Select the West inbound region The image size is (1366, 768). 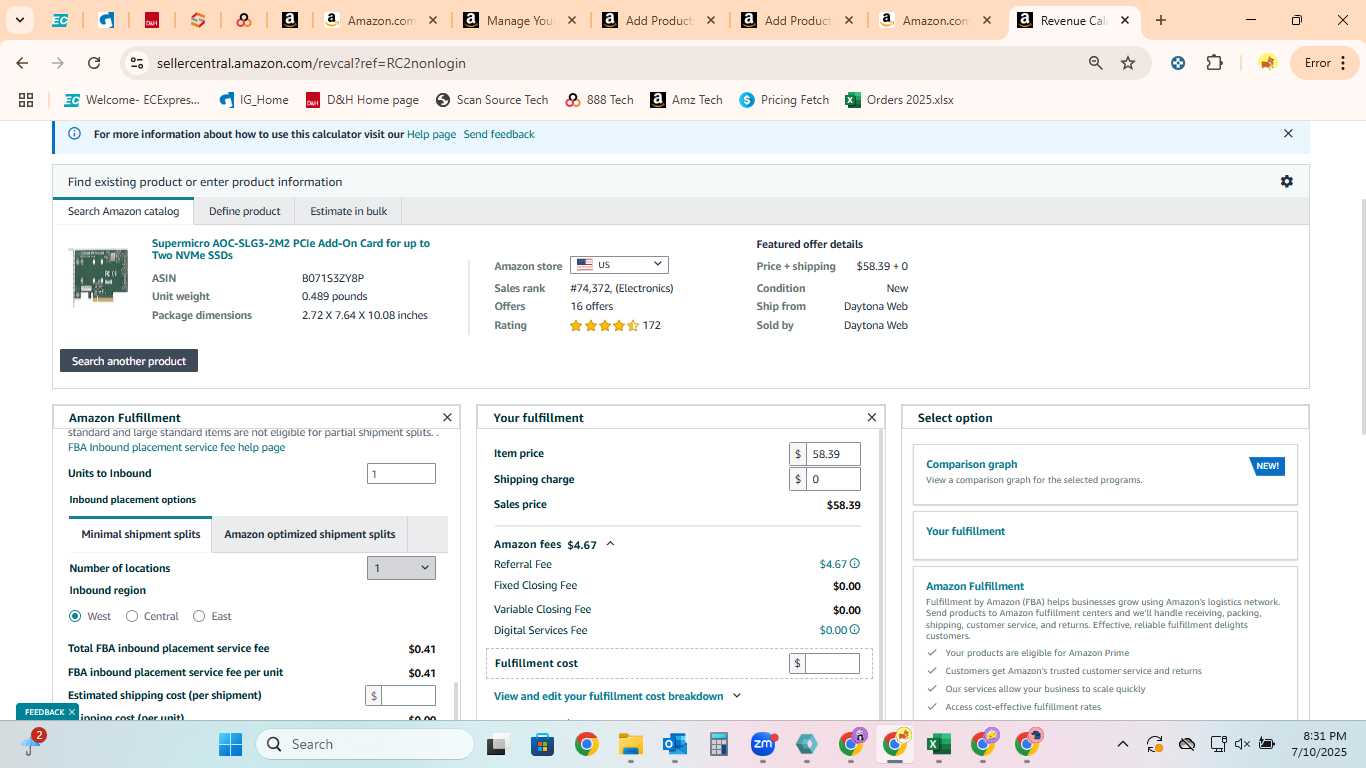coord(75,616)
